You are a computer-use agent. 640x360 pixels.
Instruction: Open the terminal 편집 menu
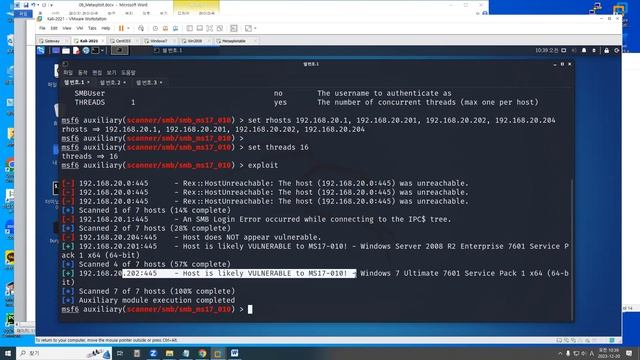(x=97, y=73)
